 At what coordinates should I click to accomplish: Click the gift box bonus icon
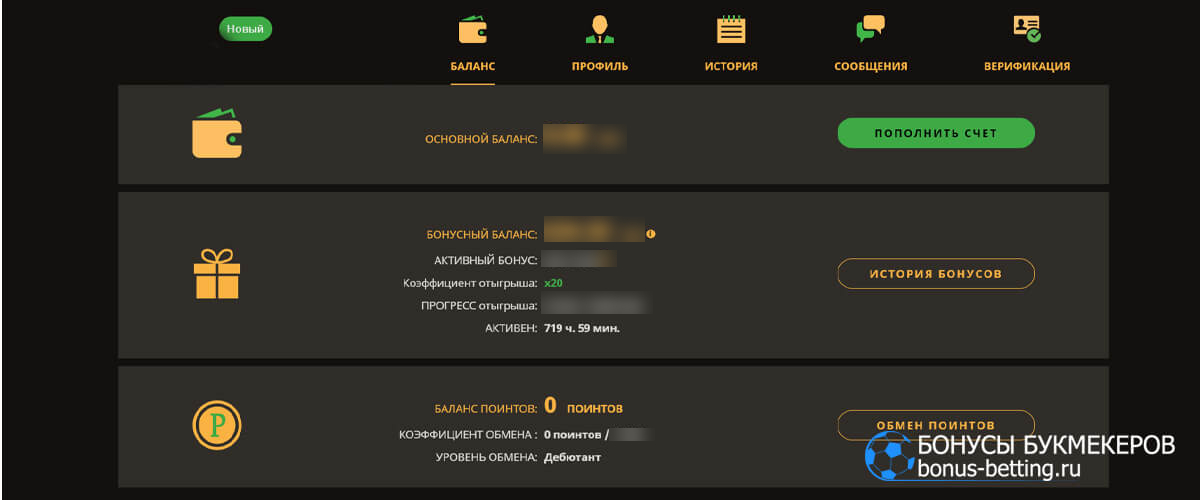pos(217,274)
